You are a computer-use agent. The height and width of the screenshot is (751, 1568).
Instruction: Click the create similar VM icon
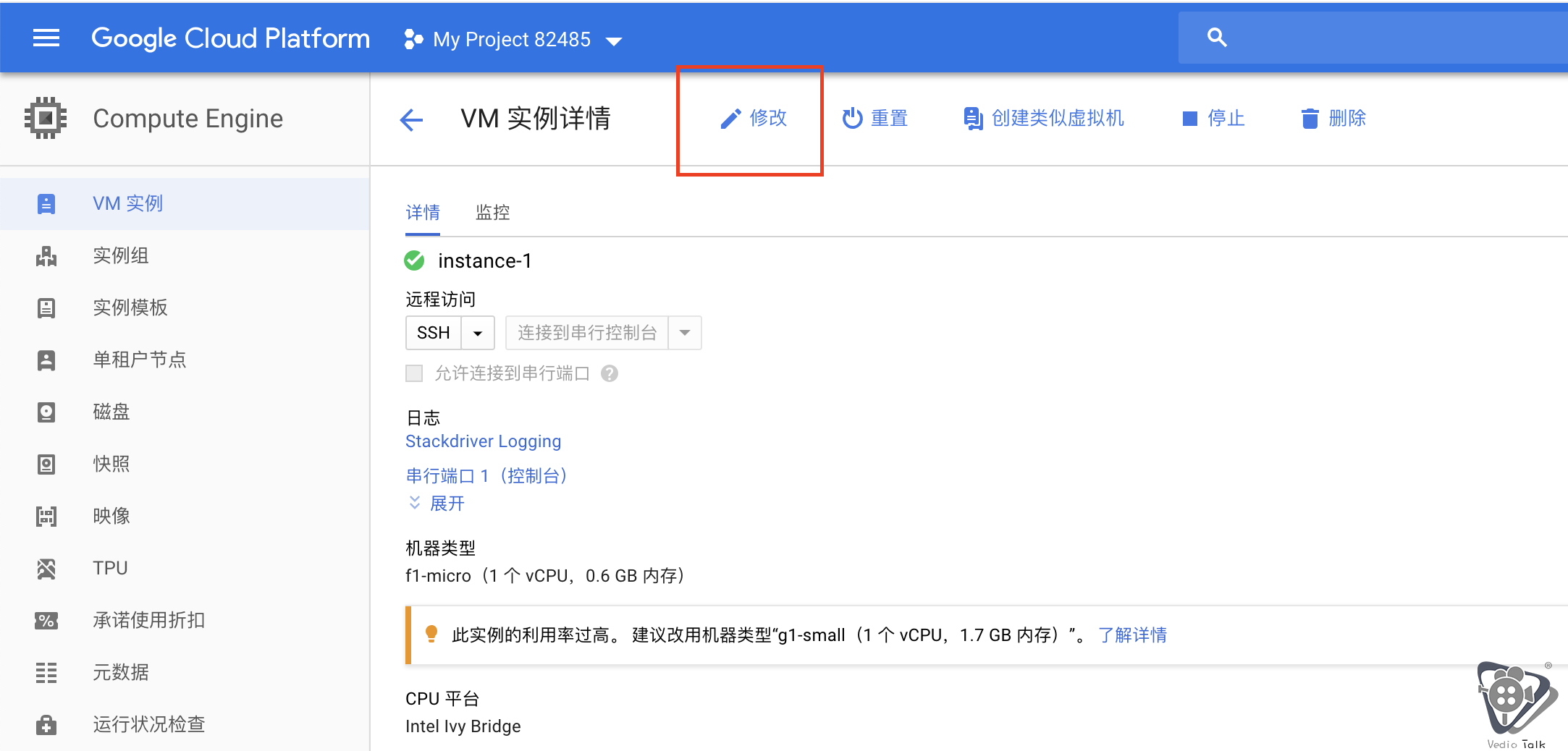973,118
